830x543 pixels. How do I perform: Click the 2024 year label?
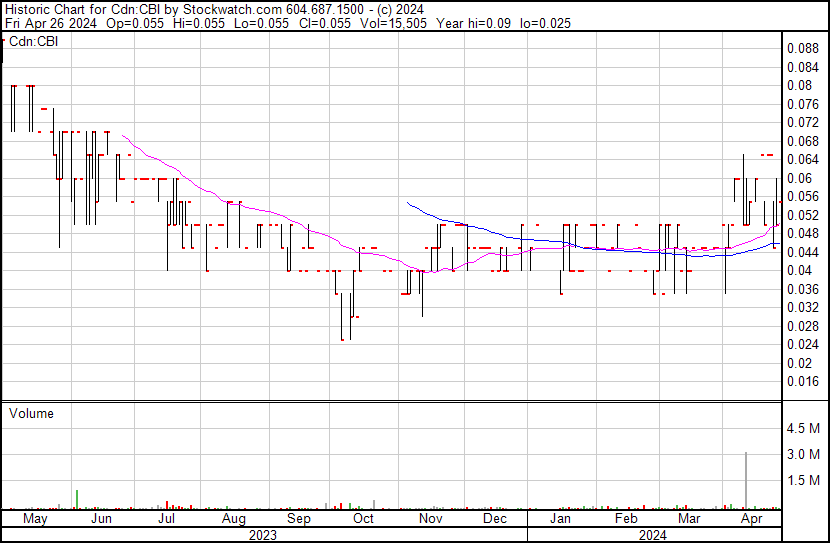[654, 535]
